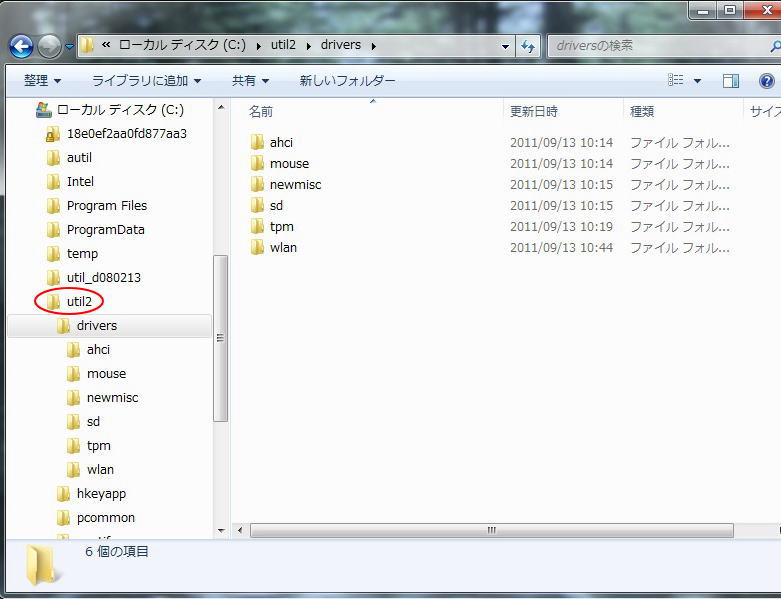Click the tree pane vertical scrollbar thumb
The height and width of the screenshot is (599, 781).
[221, 338]
